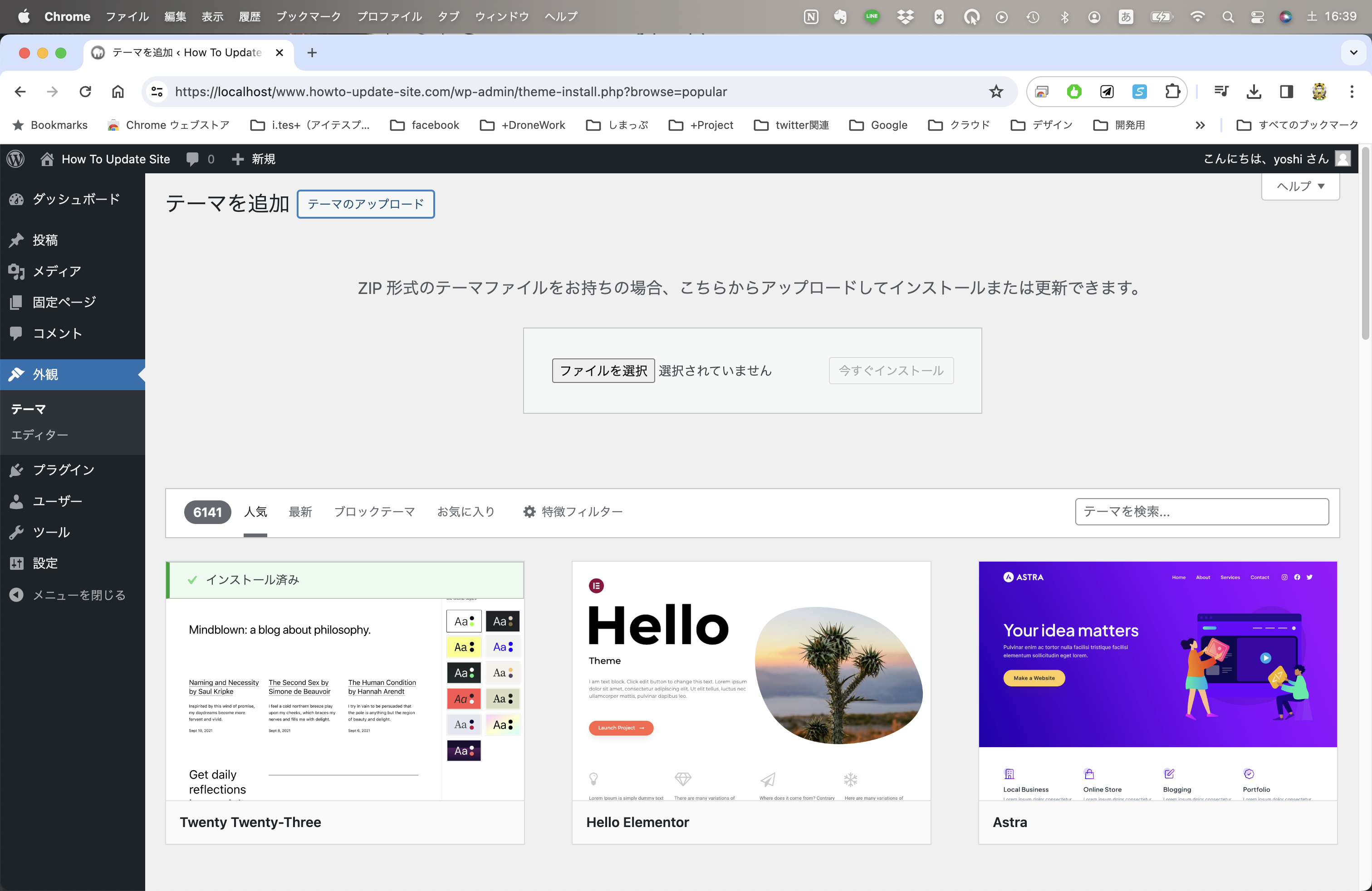Open the facebook bookmarks folder

(425, 125)
